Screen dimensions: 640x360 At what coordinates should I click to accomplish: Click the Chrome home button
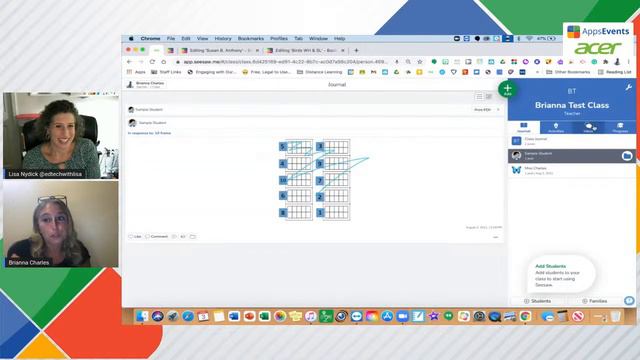tap(164, 62)
